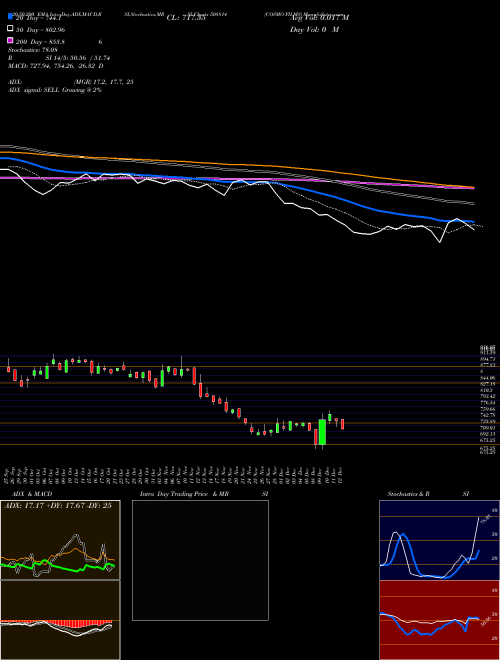Open the red RSI chart panel
Screen dimensions: 500x660
[439, 620]
